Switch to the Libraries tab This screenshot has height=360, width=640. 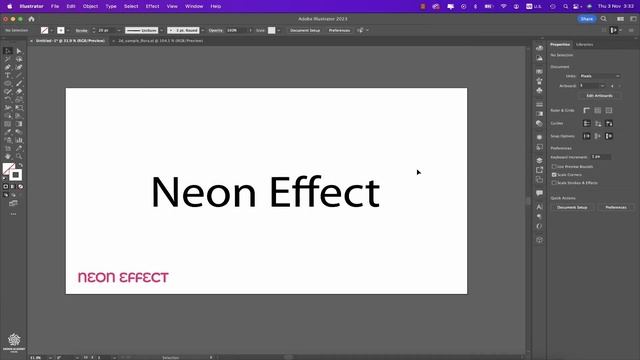click(x=584, y=44)
